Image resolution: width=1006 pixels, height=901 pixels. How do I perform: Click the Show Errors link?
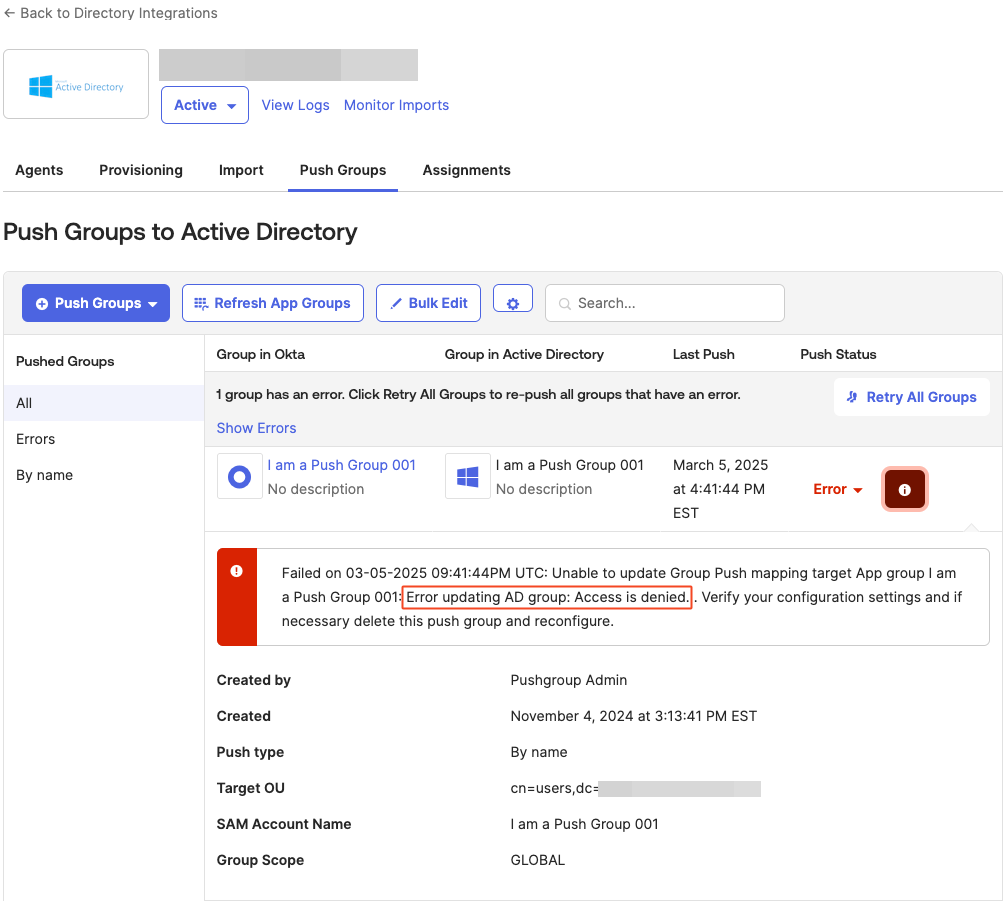(256, 428)
